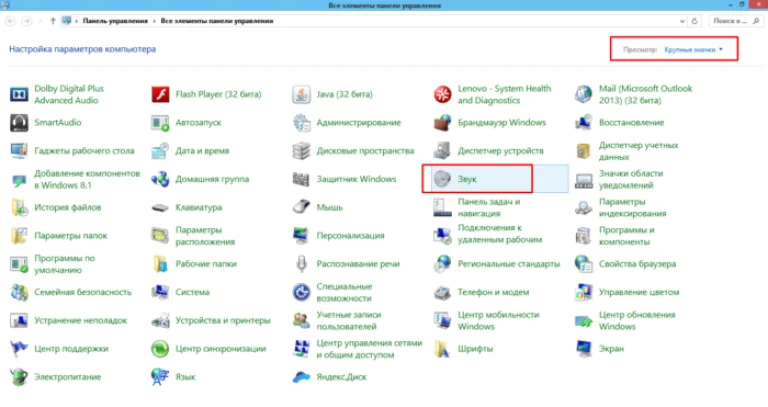Open the Мышь mouse icon
This screenshot has width=768, height=407.
[301, 207]
